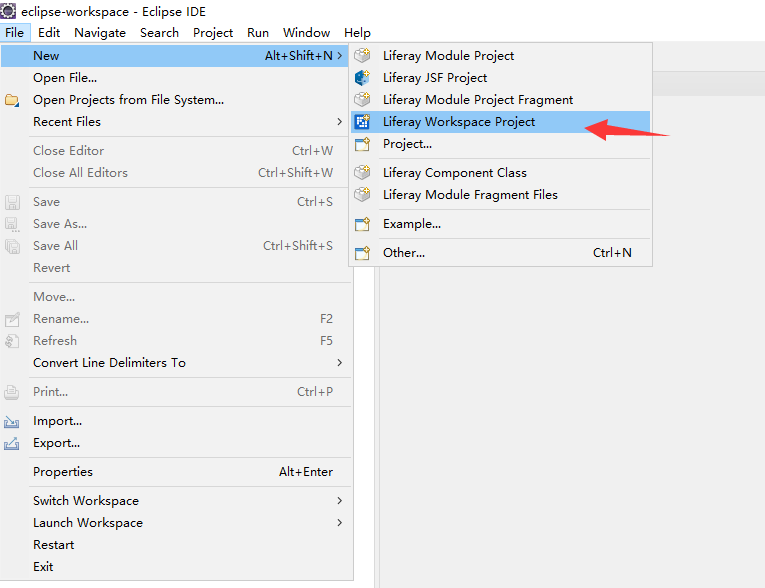Click the Save All icon
Image resolution: width=765 pixels, height=588 pixels.
(12, 246)
